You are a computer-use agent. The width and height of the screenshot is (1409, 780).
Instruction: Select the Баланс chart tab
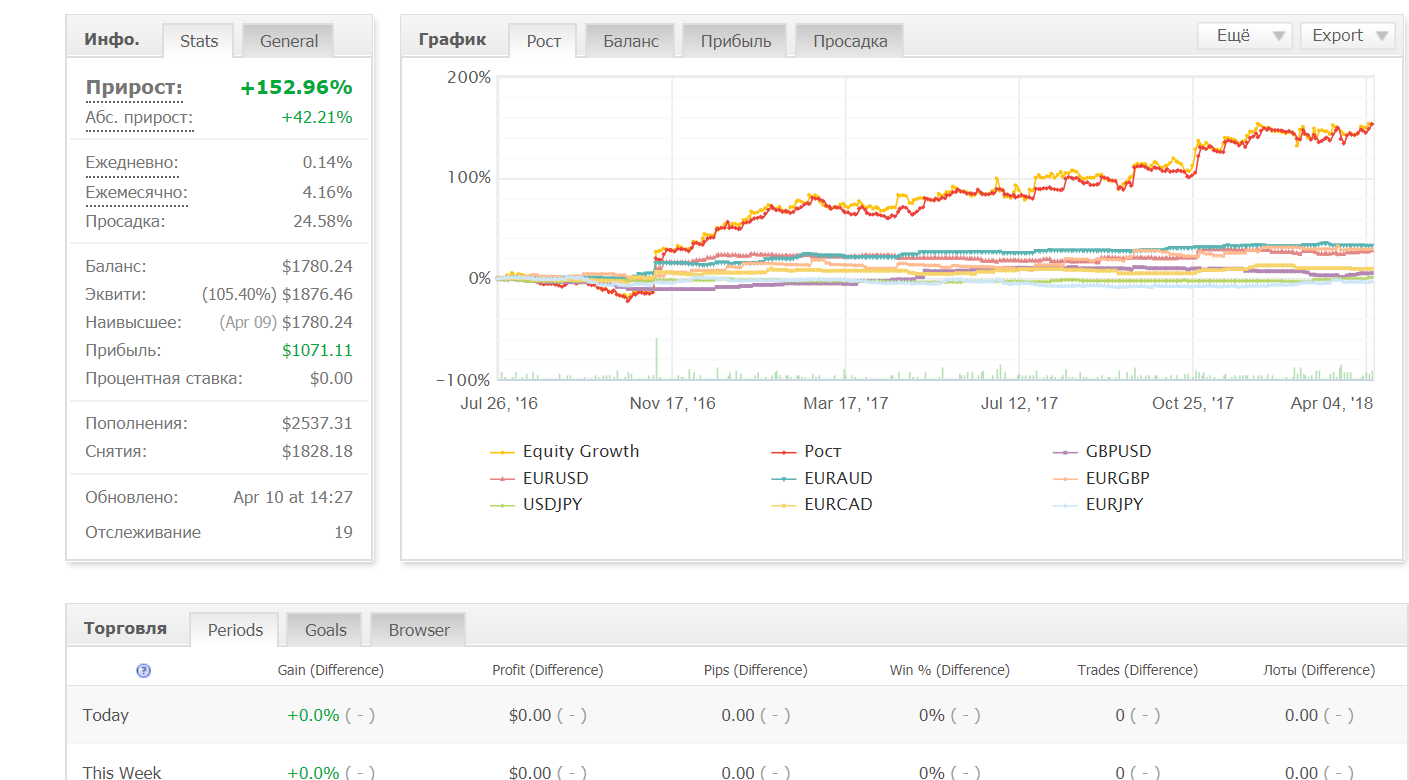(631, 41)
